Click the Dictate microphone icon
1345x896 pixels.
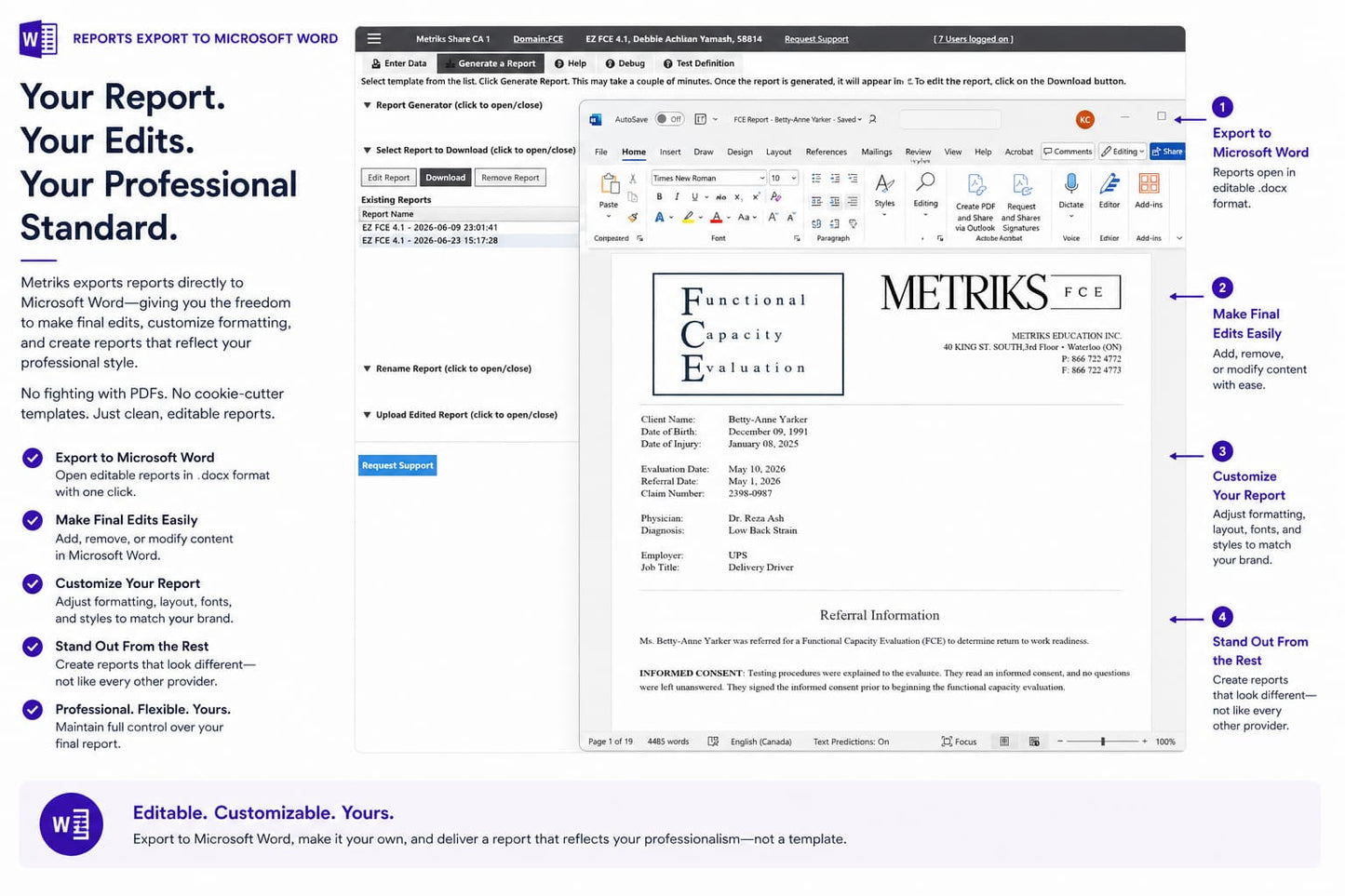1071,182
